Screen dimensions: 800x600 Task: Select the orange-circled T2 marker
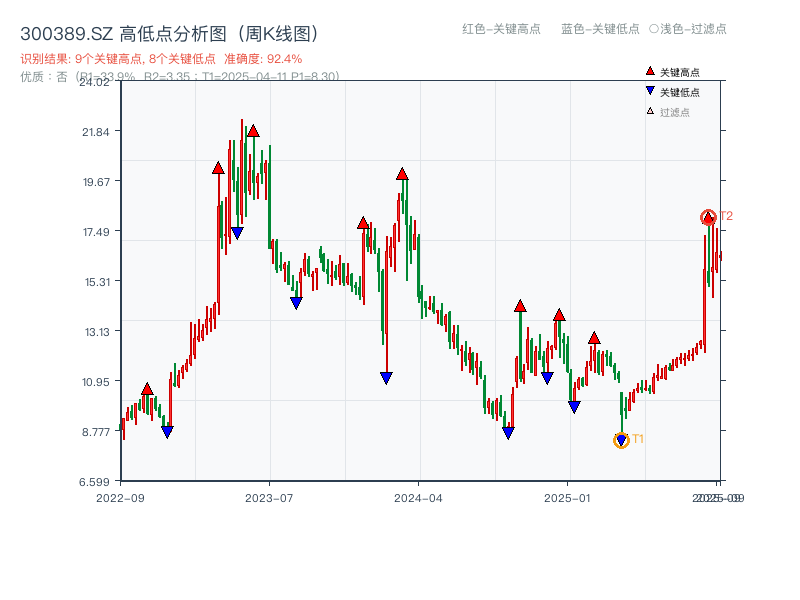tap(708, 217)
